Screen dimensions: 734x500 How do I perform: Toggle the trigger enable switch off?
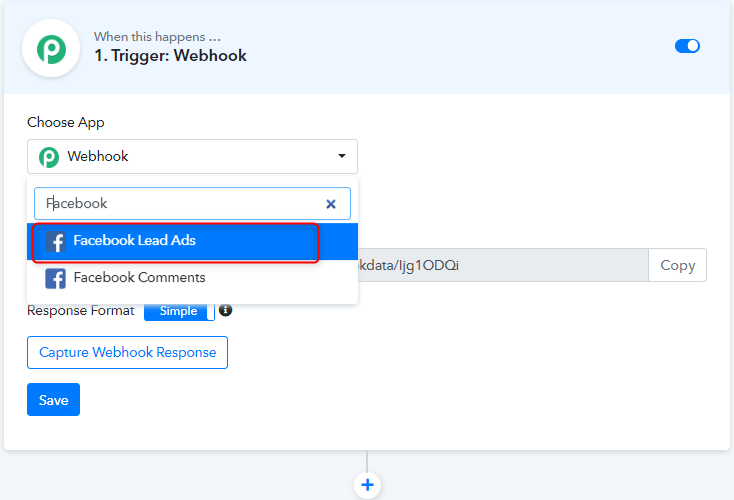687,46
